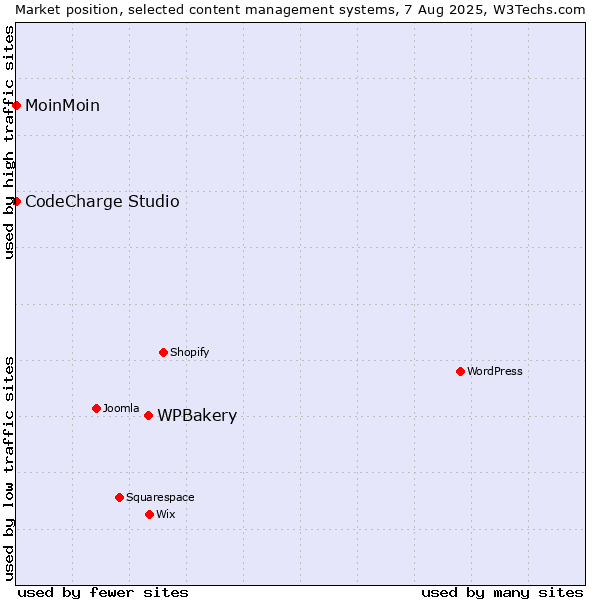Click the red Joomla data point
600x600 pixels.
pos(96,409)
